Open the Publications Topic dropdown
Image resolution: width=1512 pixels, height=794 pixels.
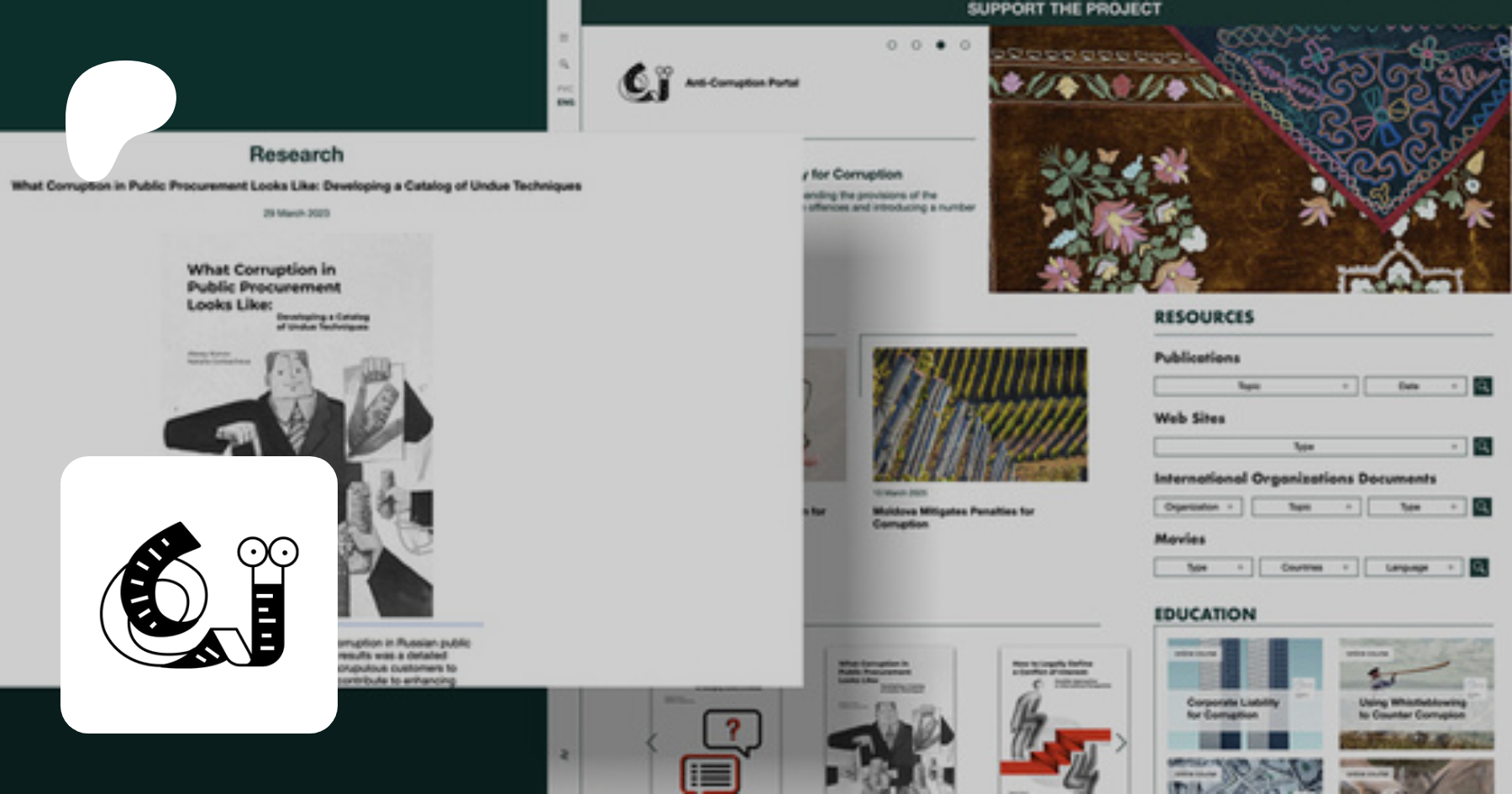[x=1255, y=386]
